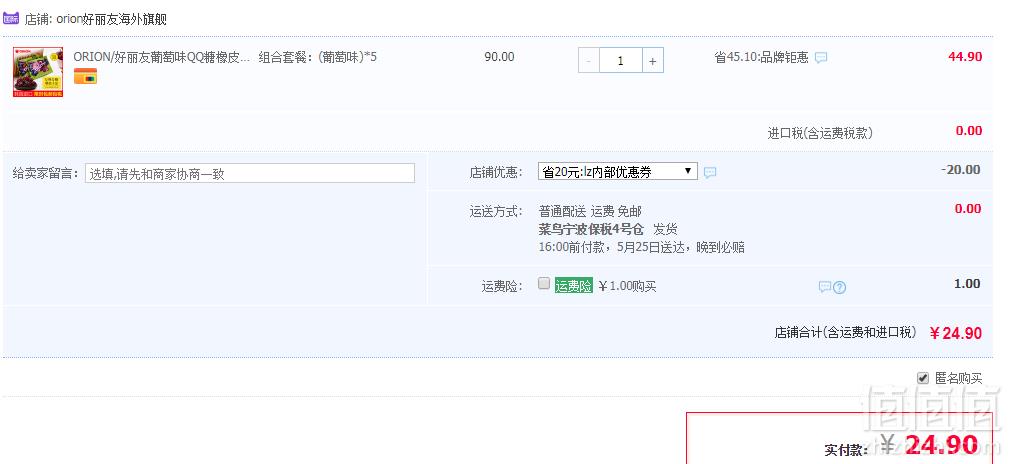The image size is (1010, 464).
Task: Toggle the 匿名购买 anonymous purchase checkbox
Action: (923, 378)
